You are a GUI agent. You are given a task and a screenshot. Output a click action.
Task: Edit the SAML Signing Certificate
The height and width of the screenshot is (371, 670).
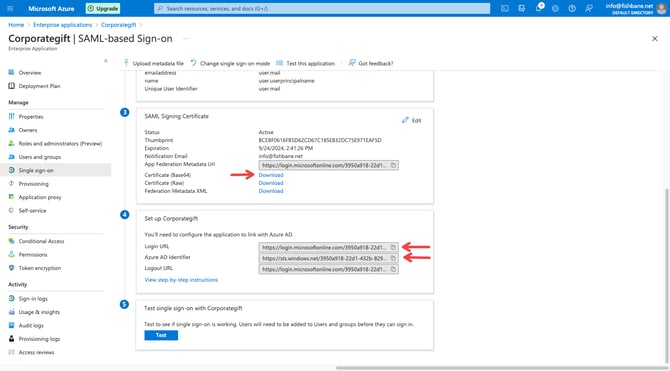pos(411,121)
